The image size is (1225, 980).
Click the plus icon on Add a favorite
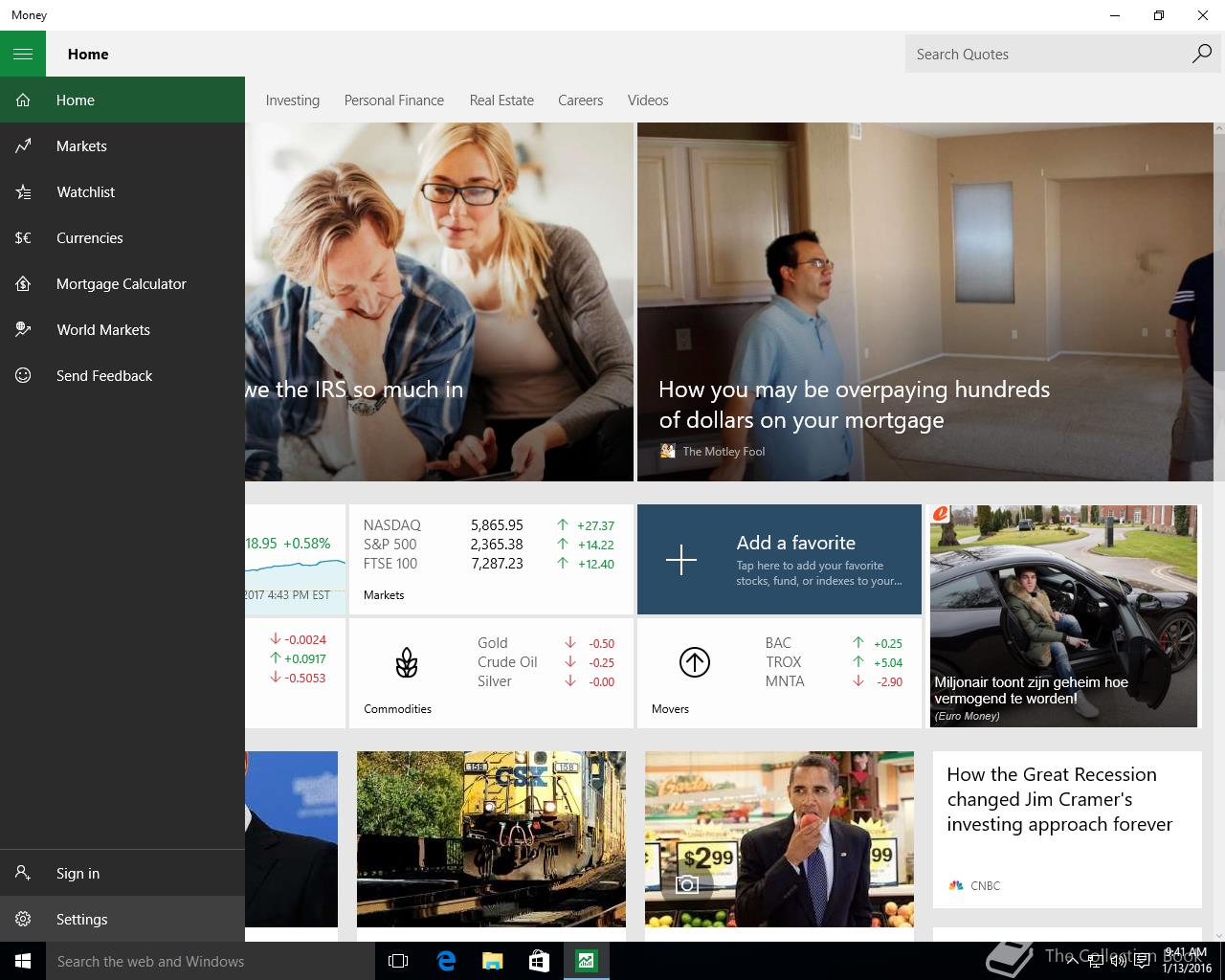(681, 559)
